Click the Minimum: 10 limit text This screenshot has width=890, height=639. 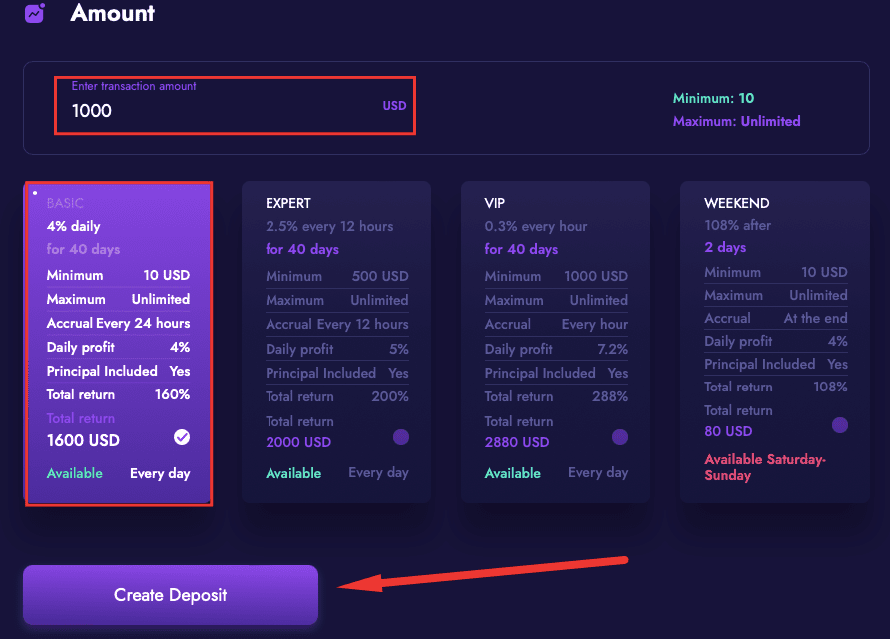[x=713, y=98]
